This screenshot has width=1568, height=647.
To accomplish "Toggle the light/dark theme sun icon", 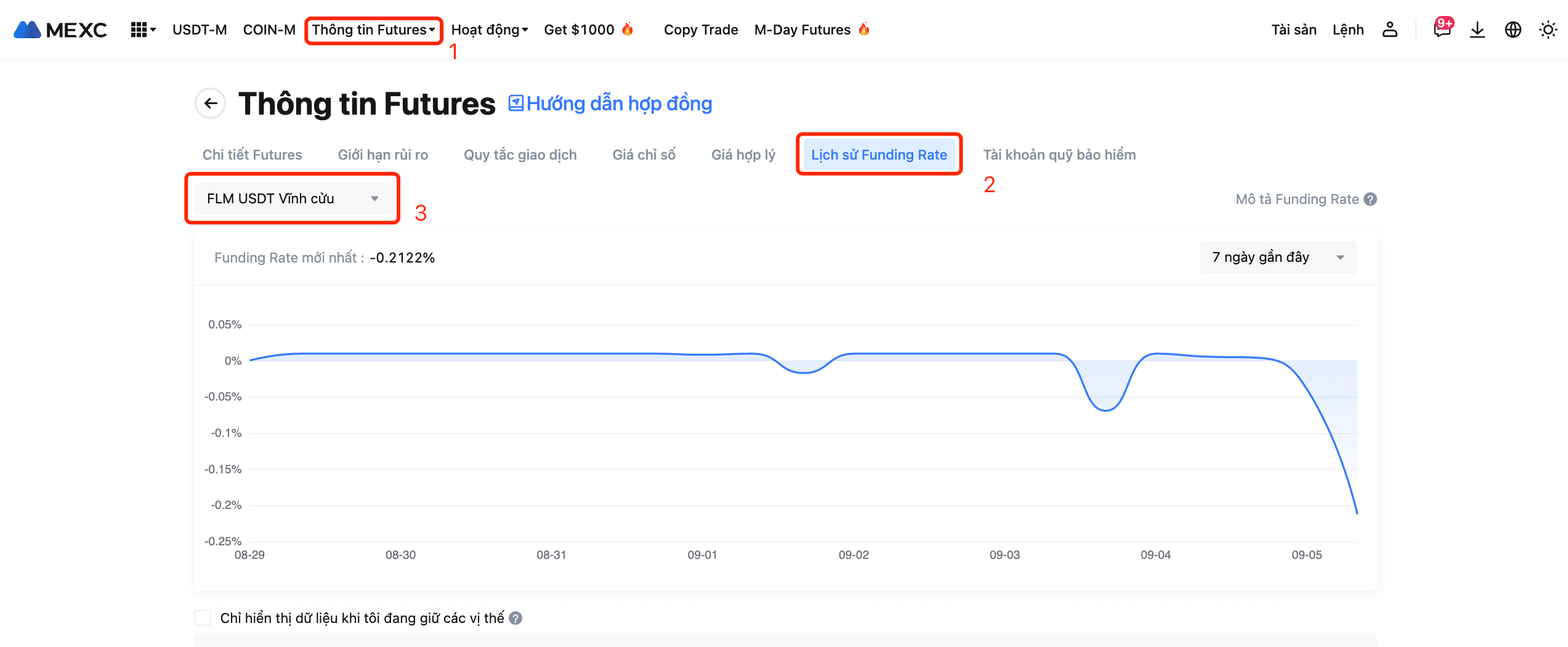I will tap(1548, 30).
